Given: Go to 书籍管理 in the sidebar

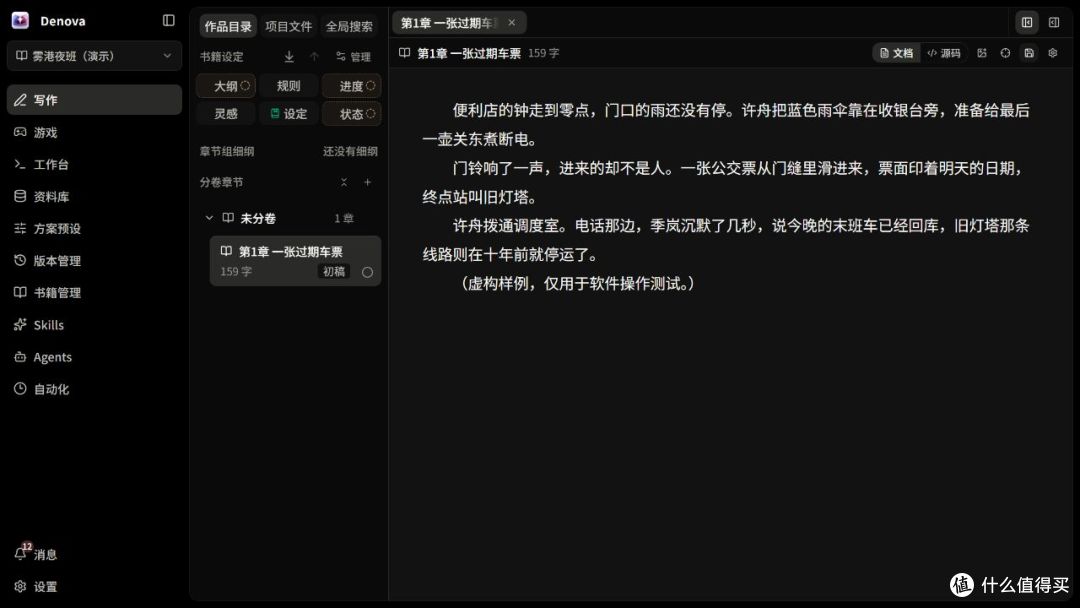Looking at the screenshot, I should (x=94, y=293).
